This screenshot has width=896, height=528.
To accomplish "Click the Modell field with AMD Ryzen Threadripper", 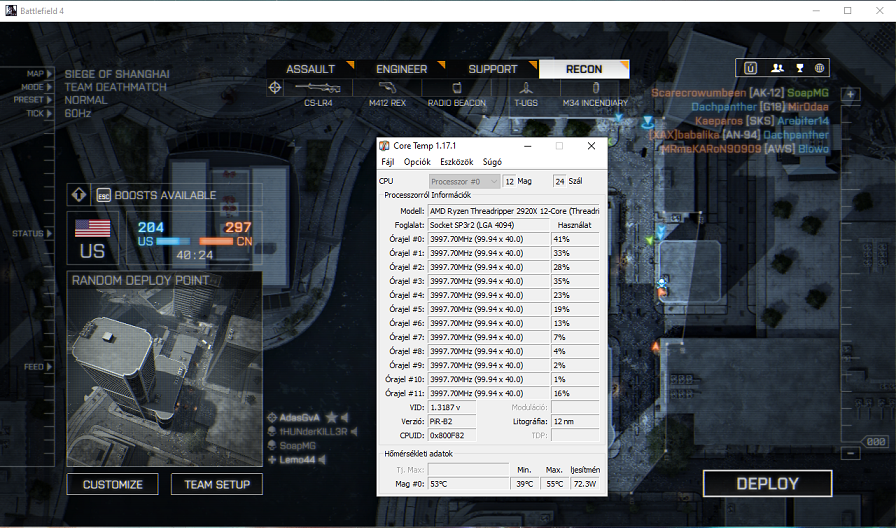I will 514,211.
